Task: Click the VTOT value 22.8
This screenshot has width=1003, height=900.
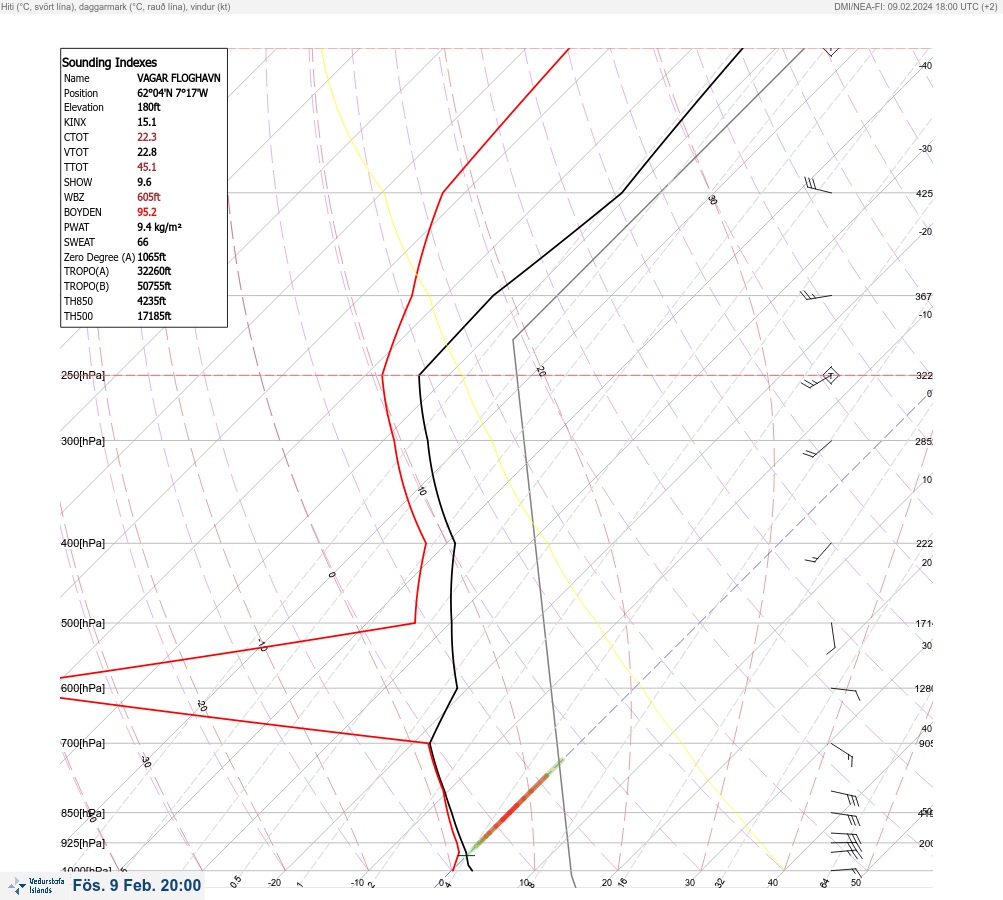Action: [146, 152]
